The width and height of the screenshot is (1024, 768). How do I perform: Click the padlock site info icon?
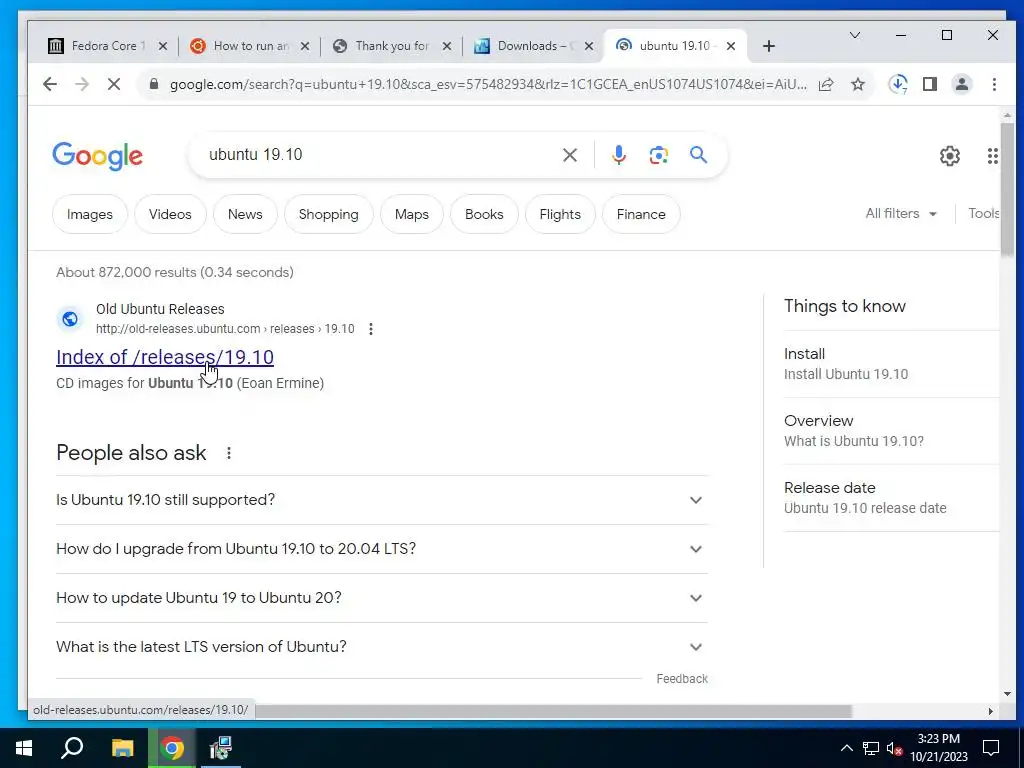pos(154,84)
